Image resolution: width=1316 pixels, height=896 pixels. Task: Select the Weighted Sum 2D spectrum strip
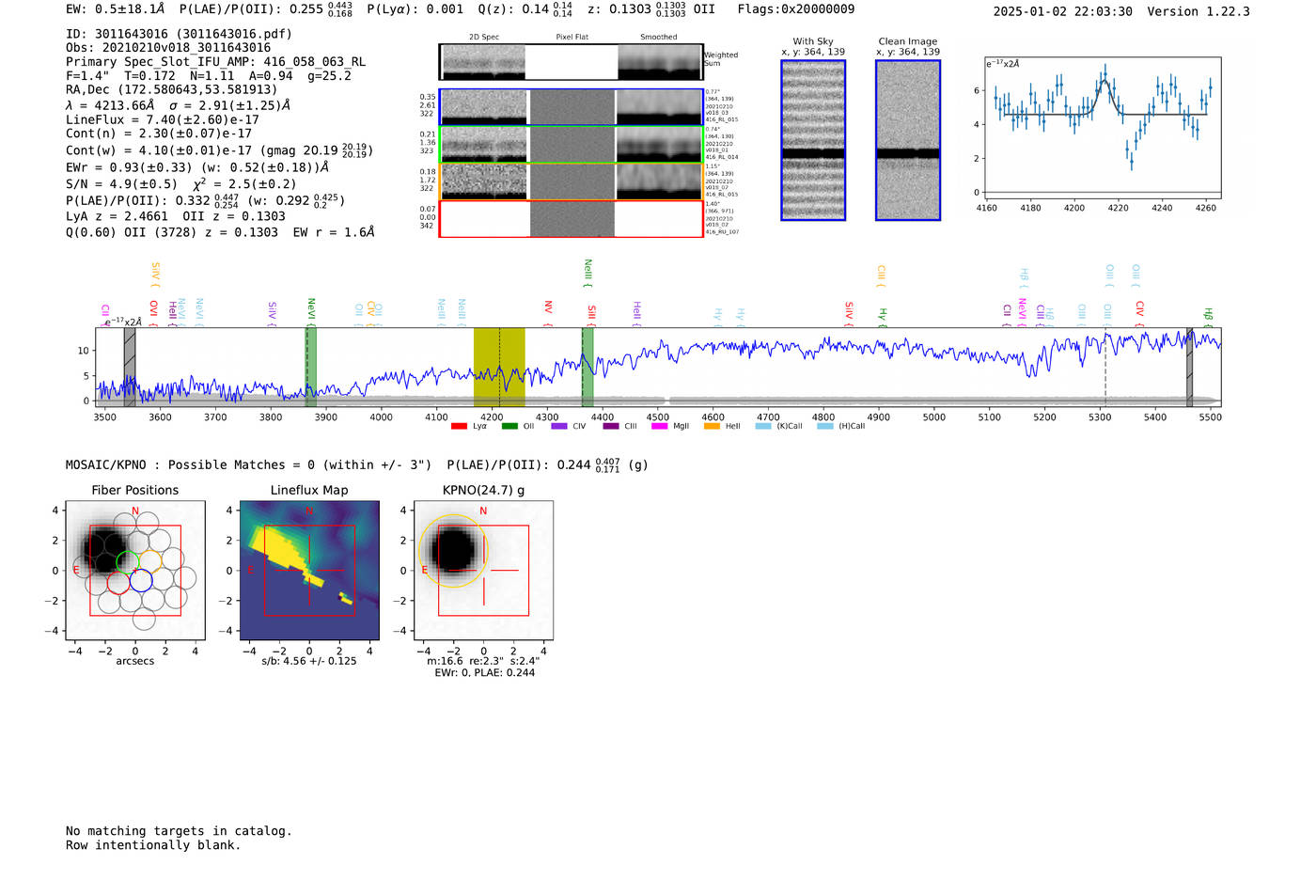coord(571,62)
